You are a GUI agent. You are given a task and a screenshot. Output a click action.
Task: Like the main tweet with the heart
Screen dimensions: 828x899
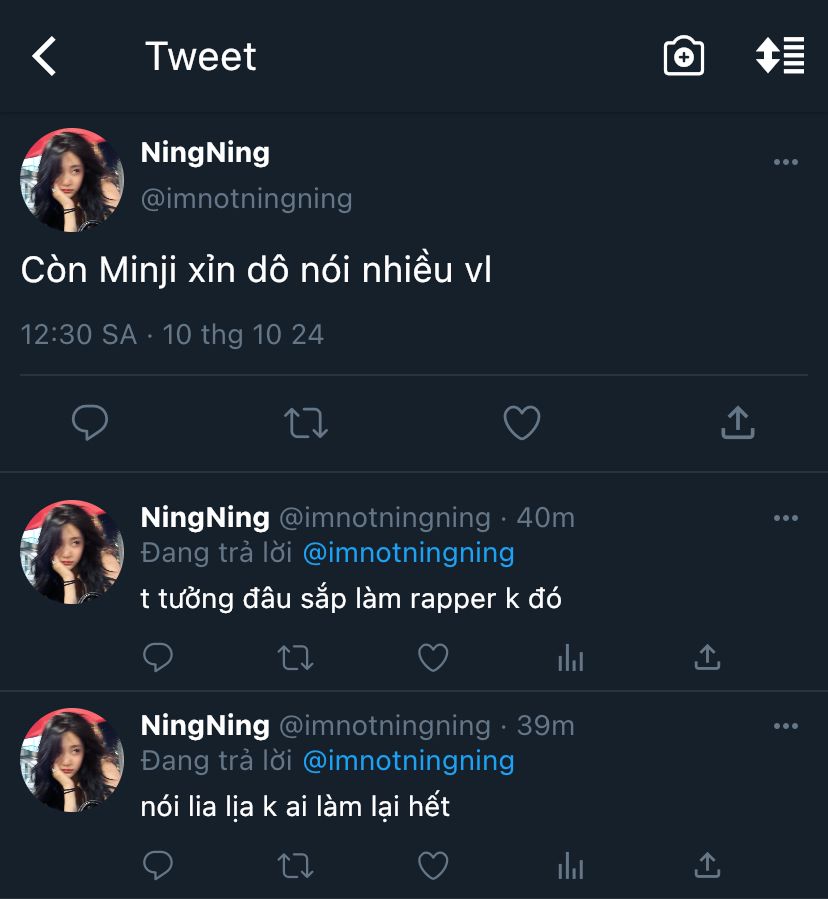[x=521, y=423]
